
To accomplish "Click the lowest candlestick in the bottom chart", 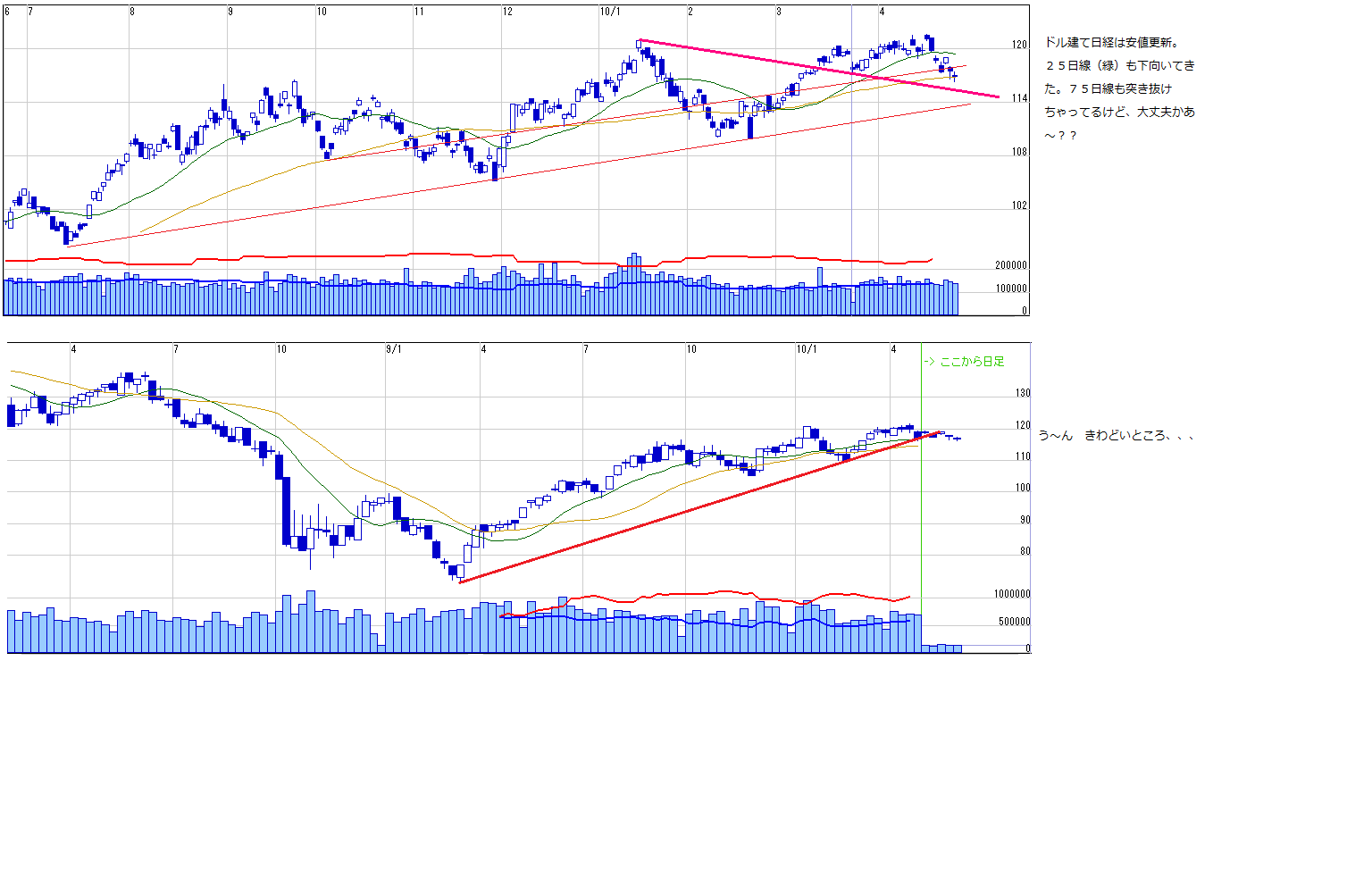I will click(x=457, y=572).
